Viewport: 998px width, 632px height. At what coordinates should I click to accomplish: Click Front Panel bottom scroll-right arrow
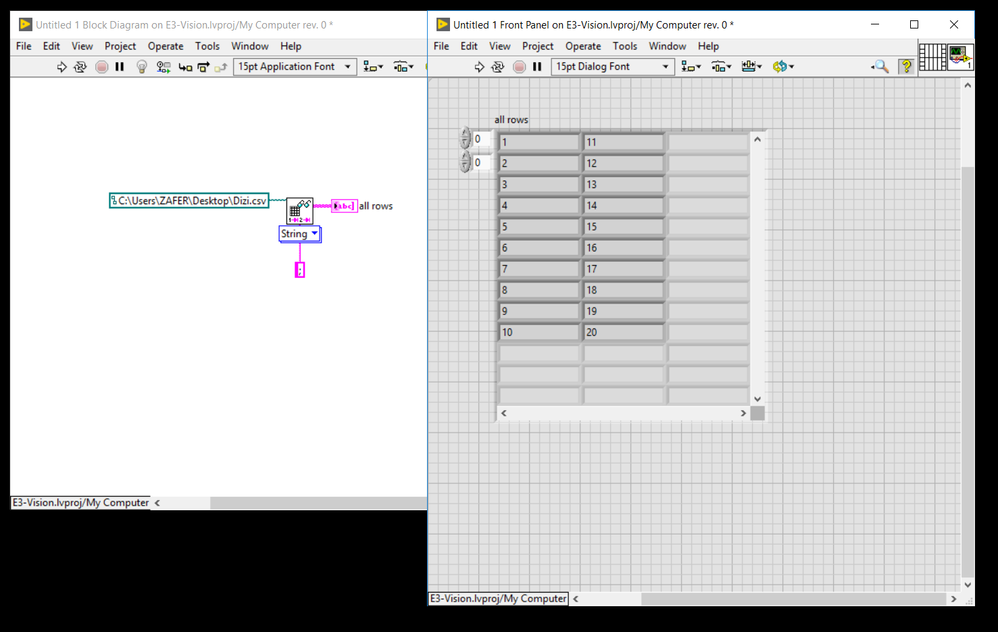(x=953, y=599)
